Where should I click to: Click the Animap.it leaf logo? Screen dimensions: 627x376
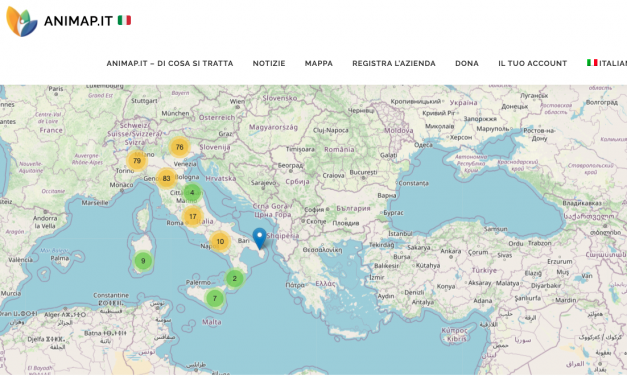click(22, 21)
